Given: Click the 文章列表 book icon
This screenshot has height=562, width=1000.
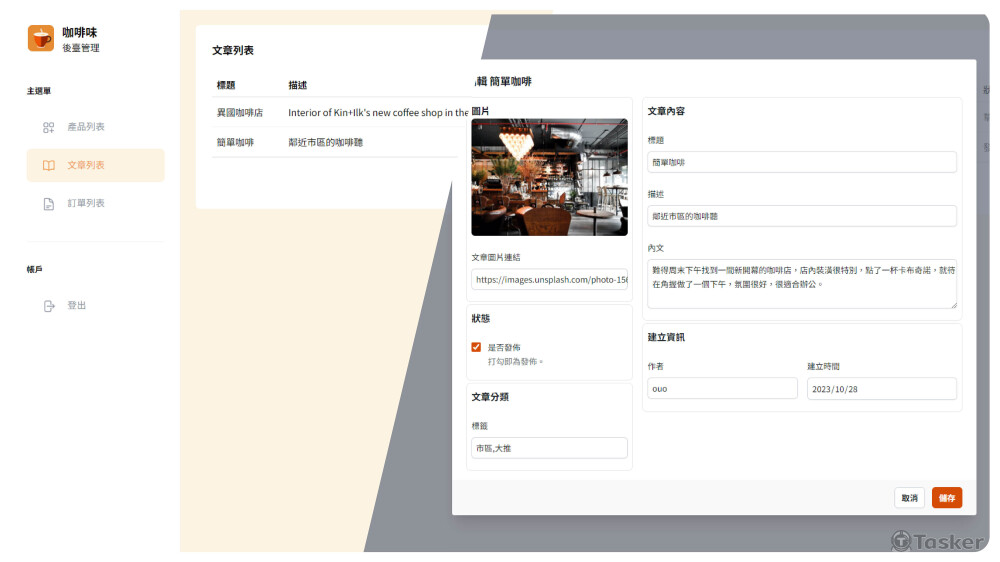Looking at the screenshot, I should [x=48, y=165].
